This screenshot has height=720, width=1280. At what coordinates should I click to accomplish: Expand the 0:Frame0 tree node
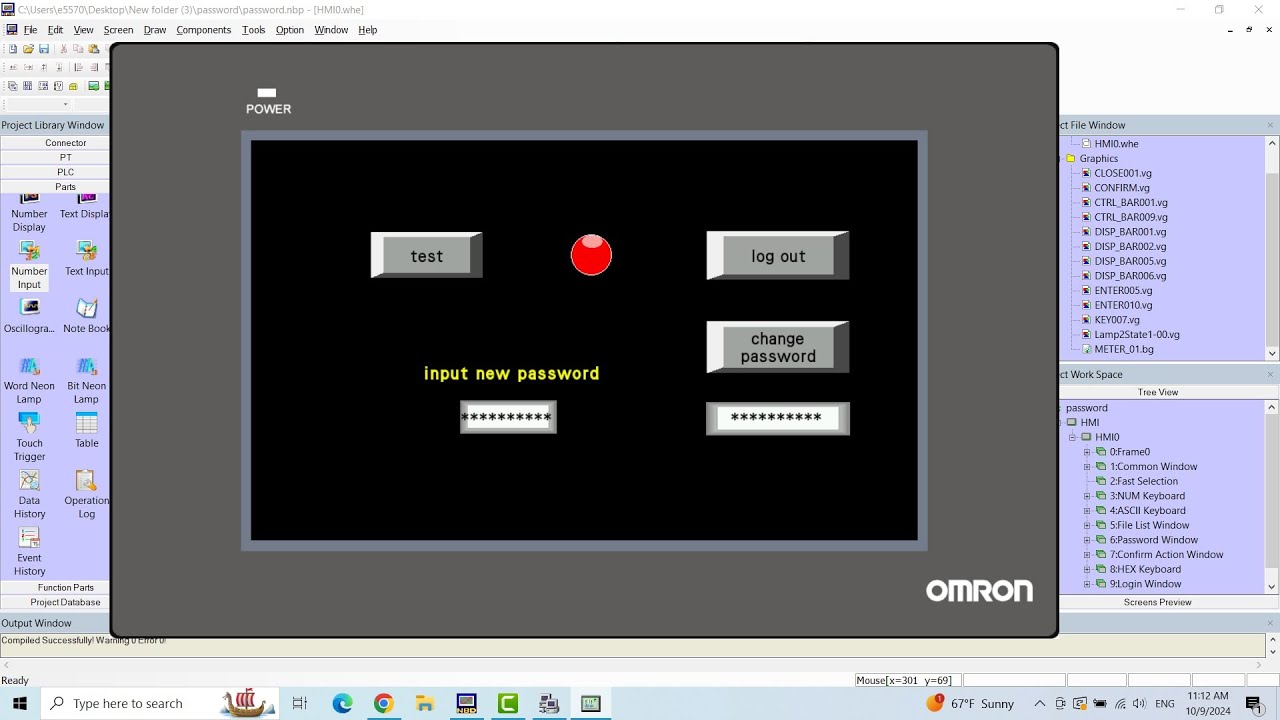click(x=1087, y=452)
